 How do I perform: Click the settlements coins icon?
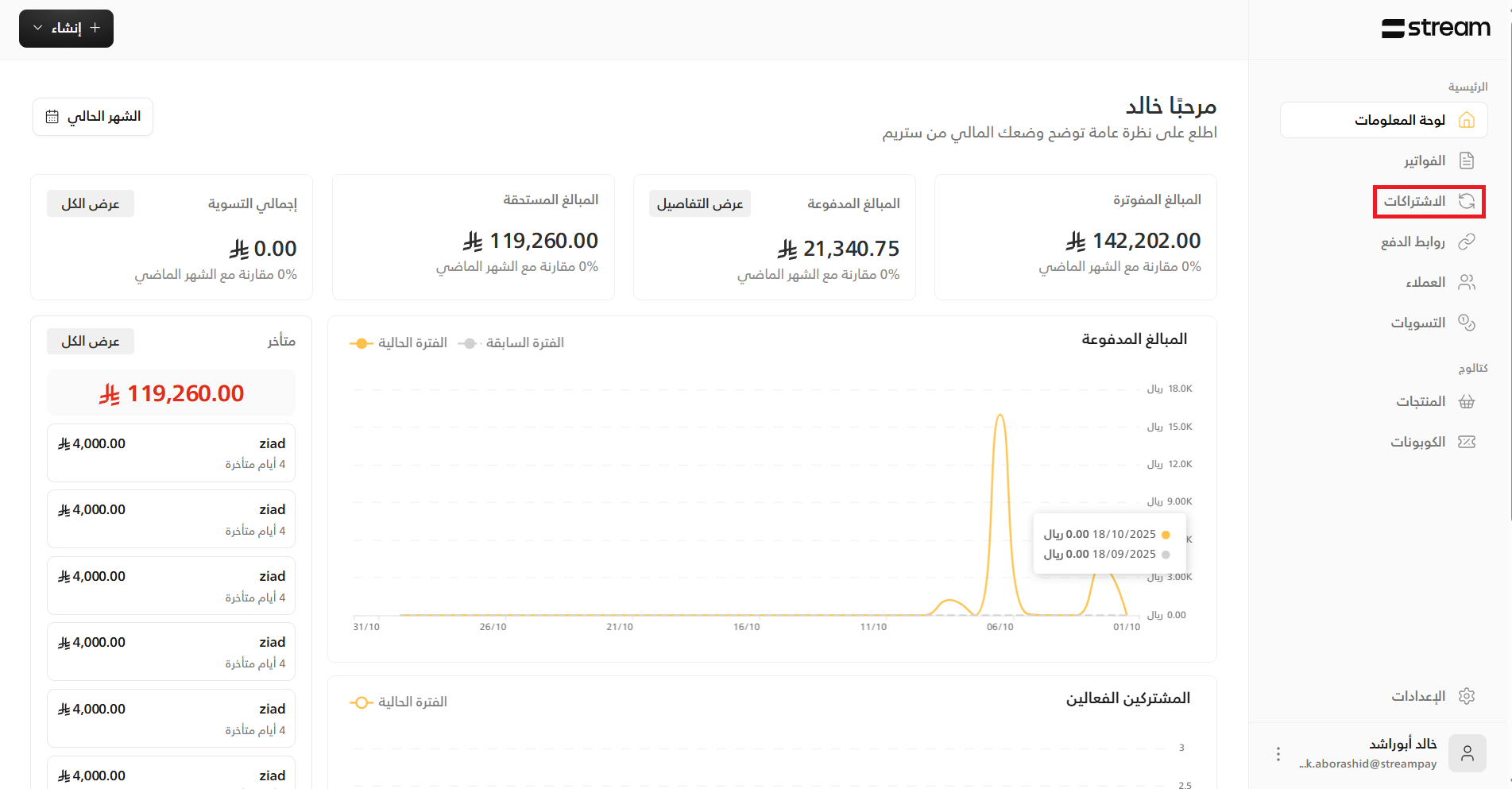click(x=1467, y=323)
